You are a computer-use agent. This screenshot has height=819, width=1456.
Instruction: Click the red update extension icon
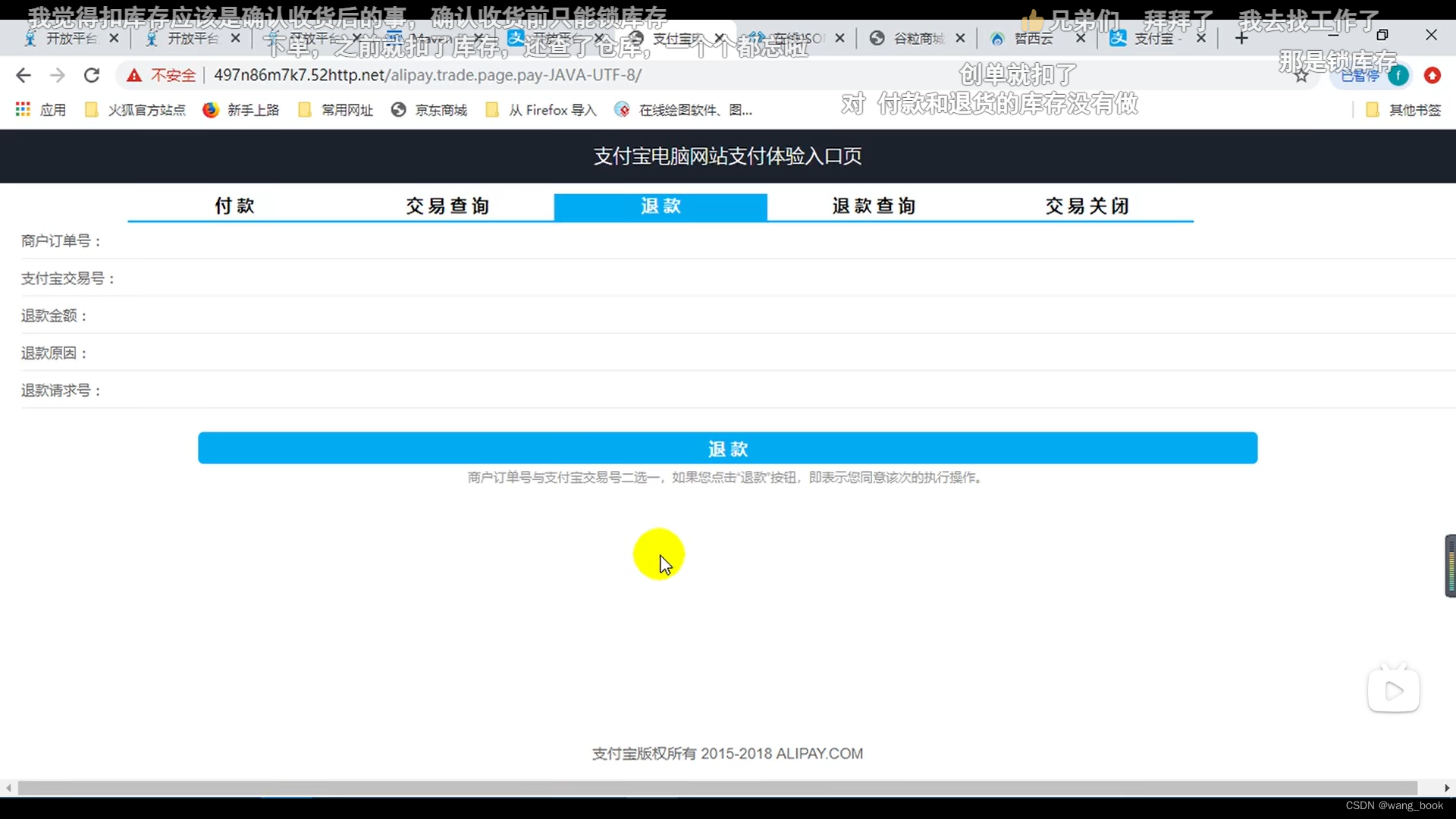[1432, 75]
